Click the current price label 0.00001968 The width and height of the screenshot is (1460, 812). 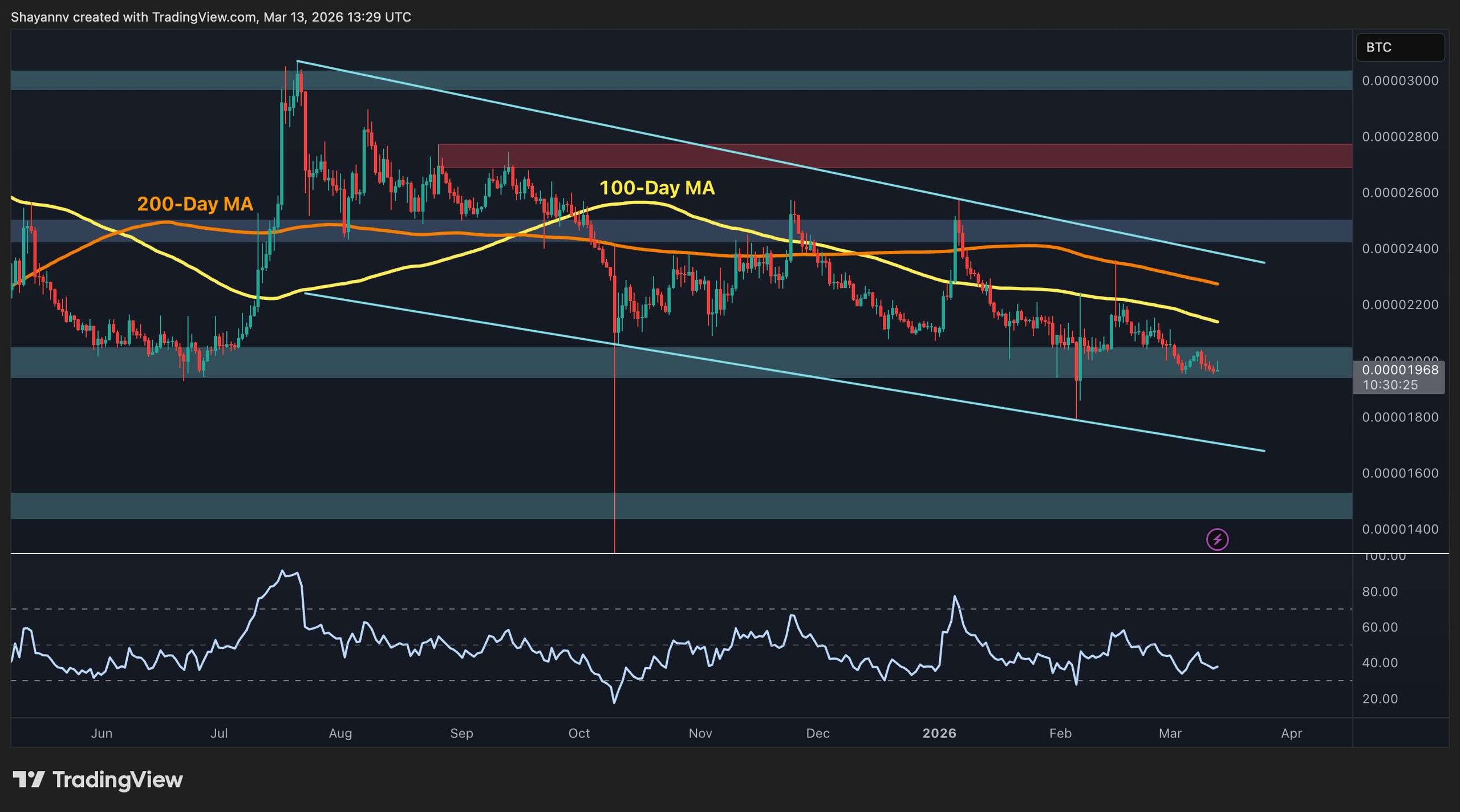pos(1400,370)
